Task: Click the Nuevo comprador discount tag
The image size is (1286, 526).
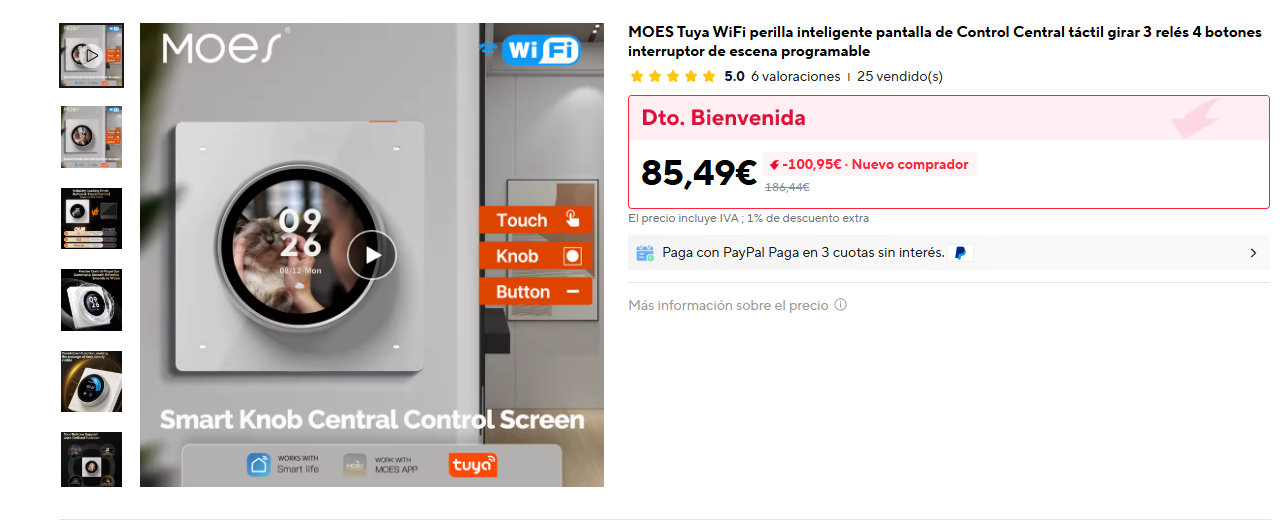Action: tap(869, 164)
